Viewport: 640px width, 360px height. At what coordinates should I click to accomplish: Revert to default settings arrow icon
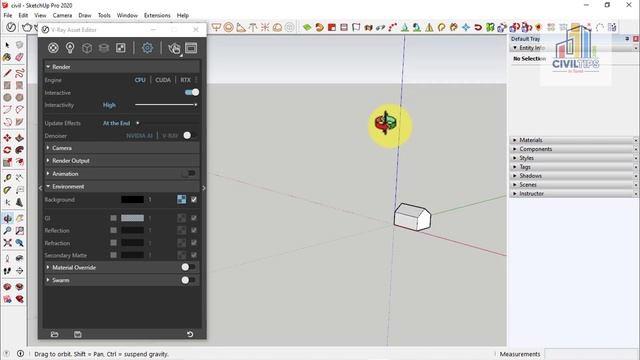point(190,334)
